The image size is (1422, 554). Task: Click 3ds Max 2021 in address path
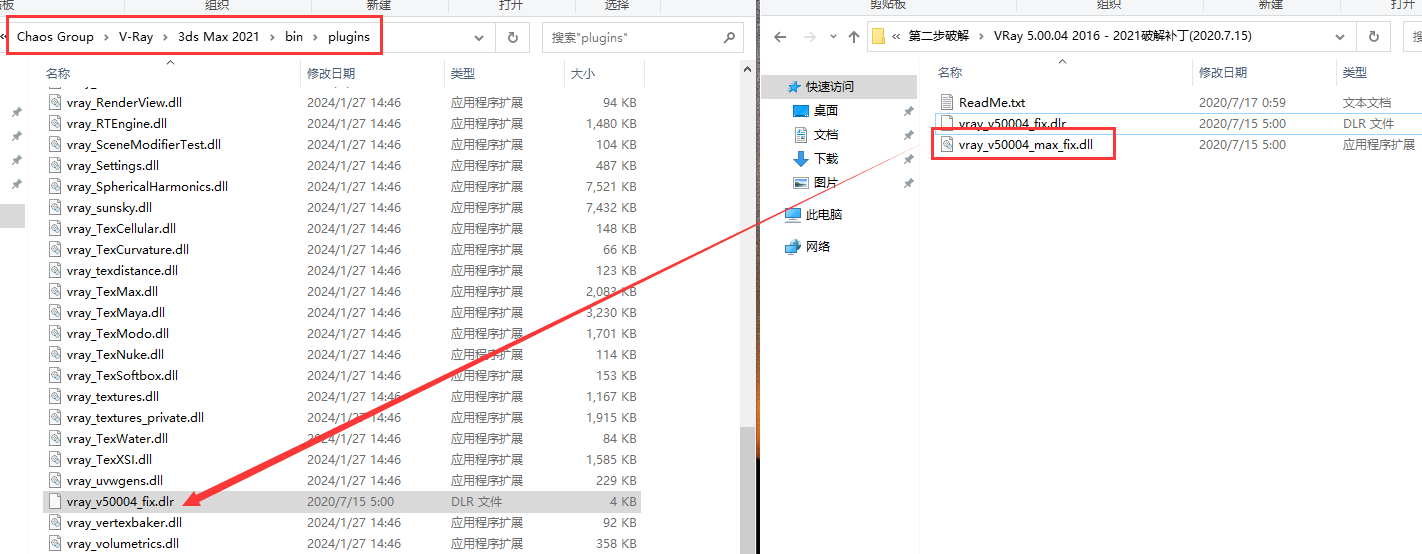pyautogui.click(x=219, y=37)
